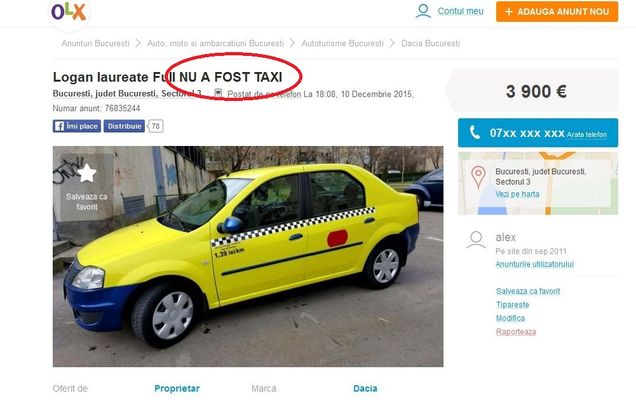This screenshot has width=636, height=400.
Task: Open Autoturisme Bucuresti breadcrumb
Action: pos(342,43)
